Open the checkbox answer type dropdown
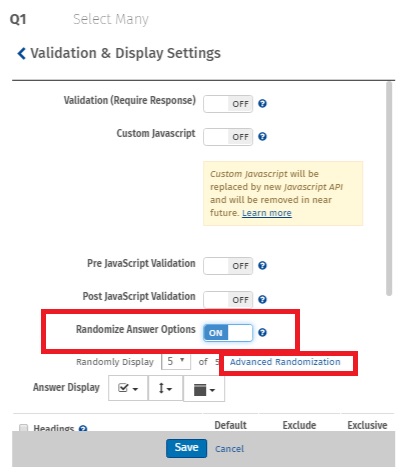This screenshot has height=475, width=403. tap(128, 388)
